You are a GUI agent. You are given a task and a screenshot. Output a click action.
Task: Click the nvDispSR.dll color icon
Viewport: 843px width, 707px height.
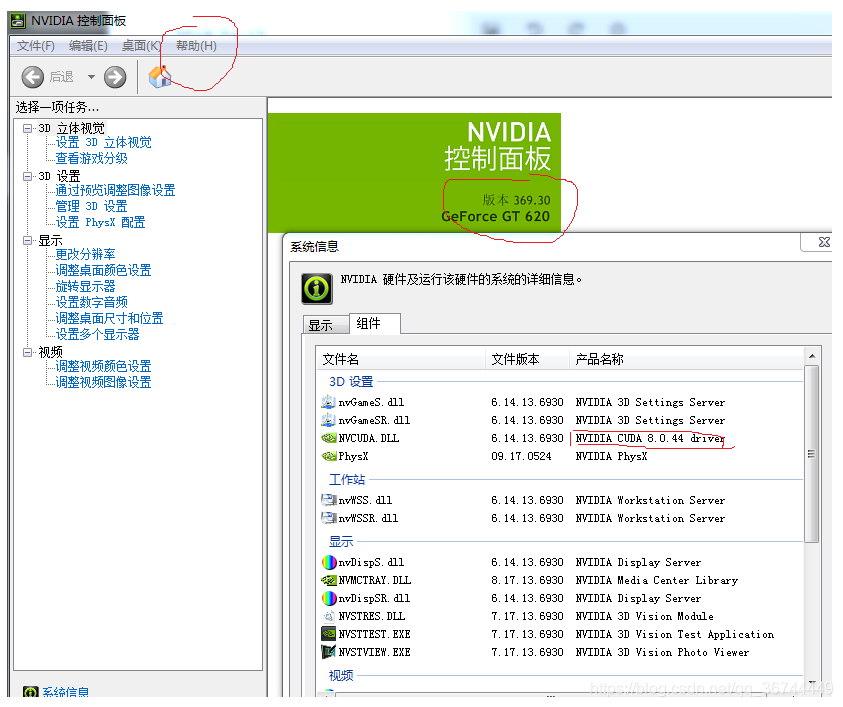[328, 598]
